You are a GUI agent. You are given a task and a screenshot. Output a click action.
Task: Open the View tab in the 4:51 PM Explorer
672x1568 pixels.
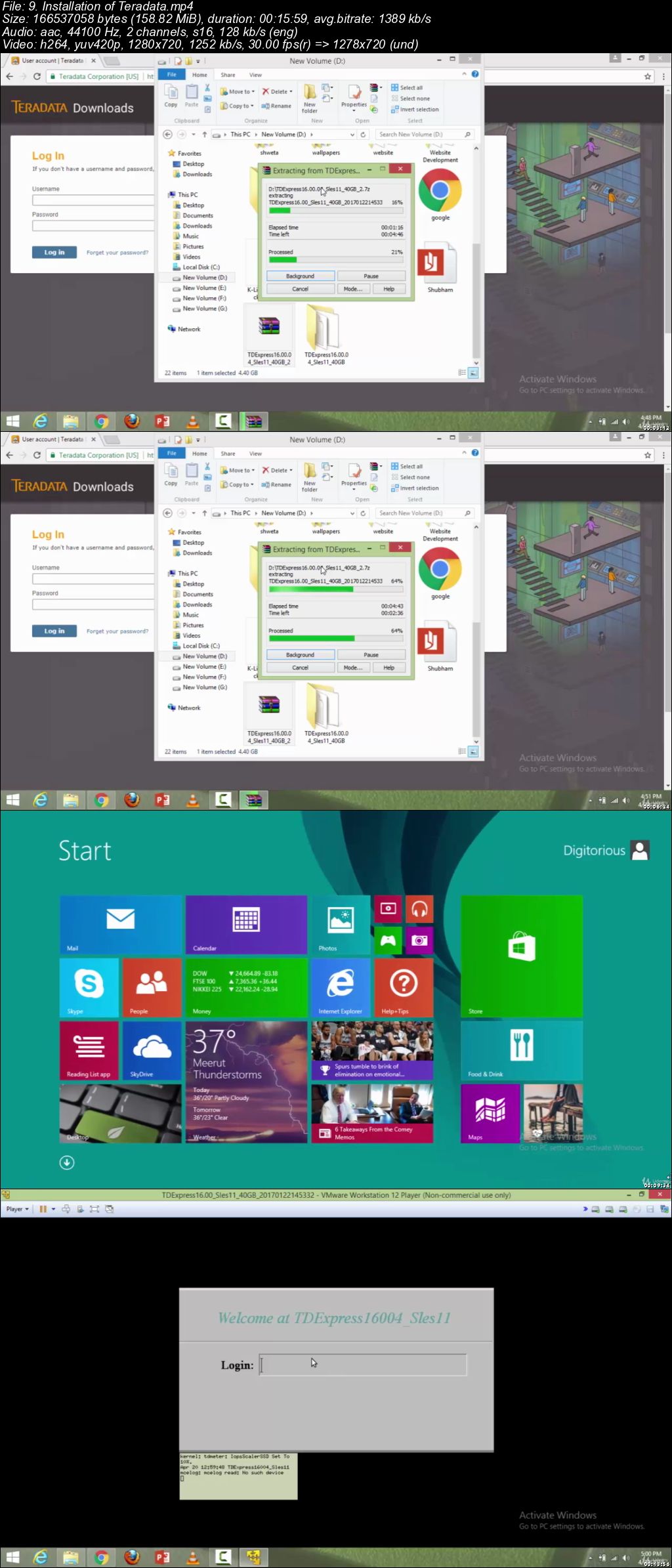click(x=255, y=454)
